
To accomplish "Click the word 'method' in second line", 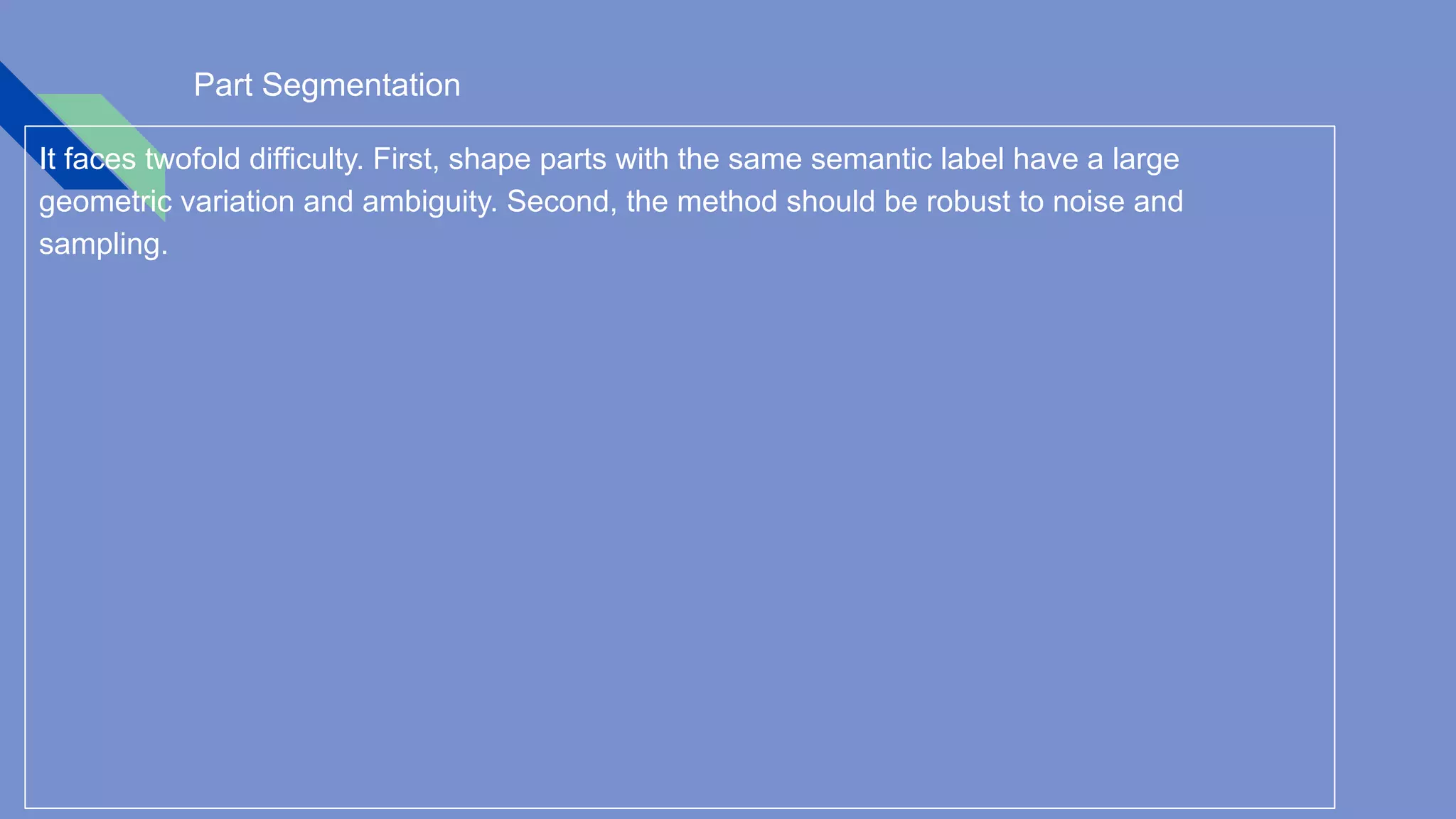I will click(x=727, y=202).
